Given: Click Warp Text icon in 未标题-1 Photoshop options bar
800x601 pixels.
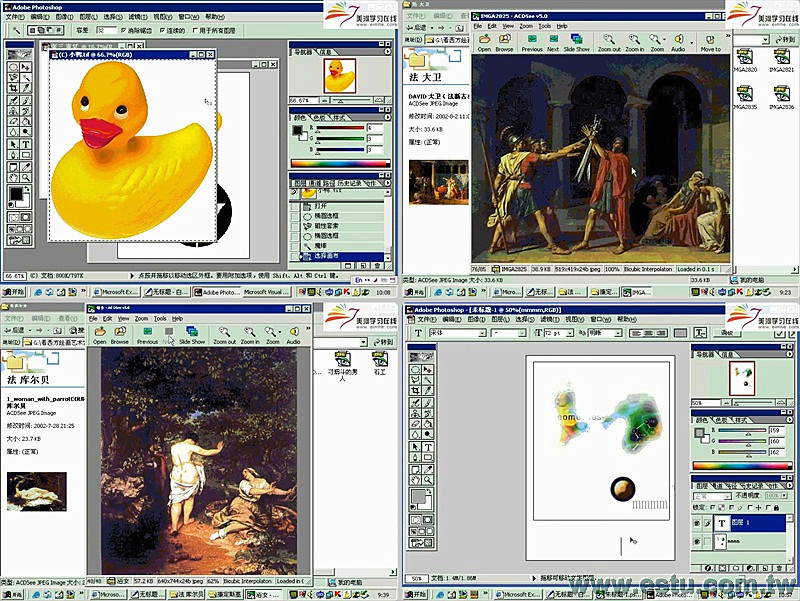Looking at the screenshot, I should 700,333.
